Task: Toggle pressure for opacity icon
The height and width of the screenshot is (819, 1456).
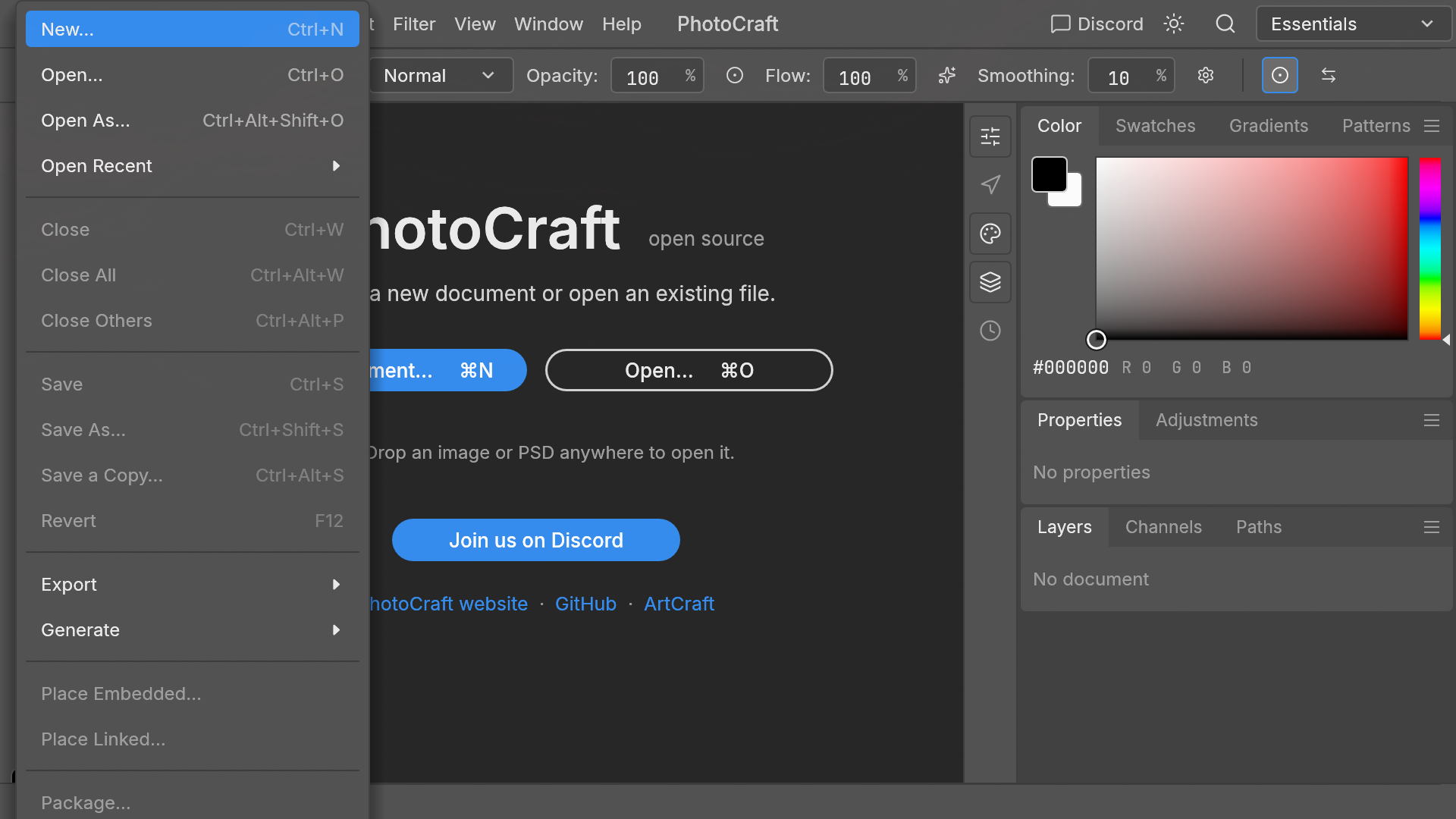Action: point(734,75)
